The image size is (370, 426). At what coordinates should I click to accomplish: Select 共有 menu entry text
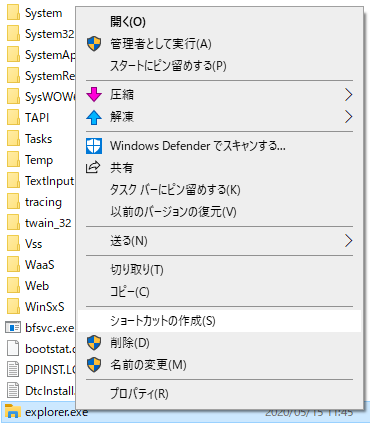[x=122, y=168]
